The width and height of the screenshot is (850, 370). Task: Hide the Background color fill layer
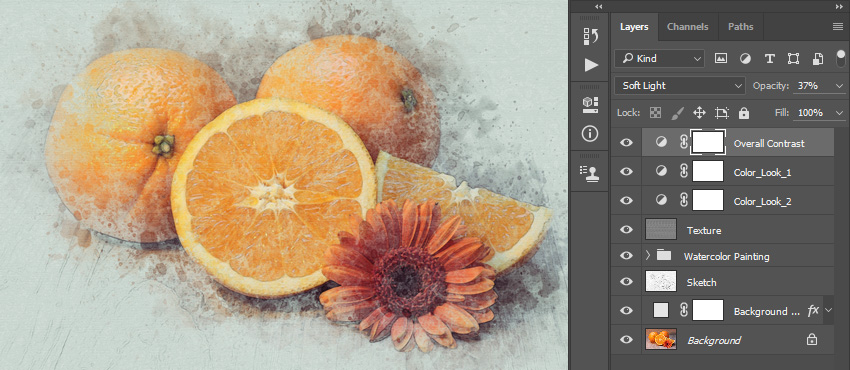point(626,310)
